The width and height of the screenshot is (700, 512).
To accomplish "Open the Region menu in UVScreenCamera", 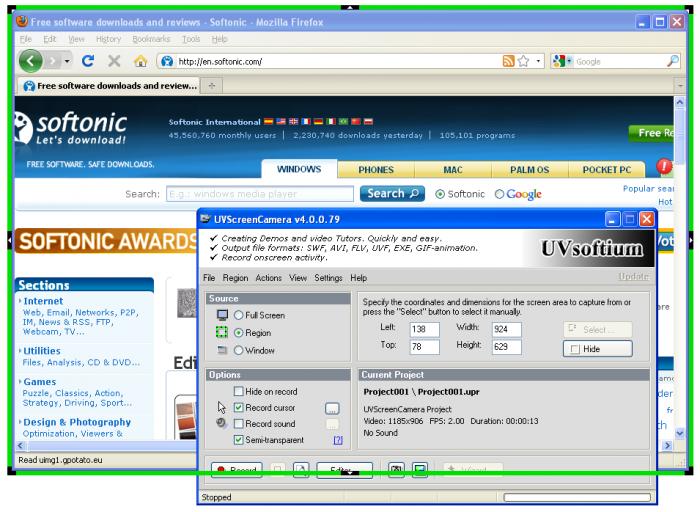I will pos(235,278).
